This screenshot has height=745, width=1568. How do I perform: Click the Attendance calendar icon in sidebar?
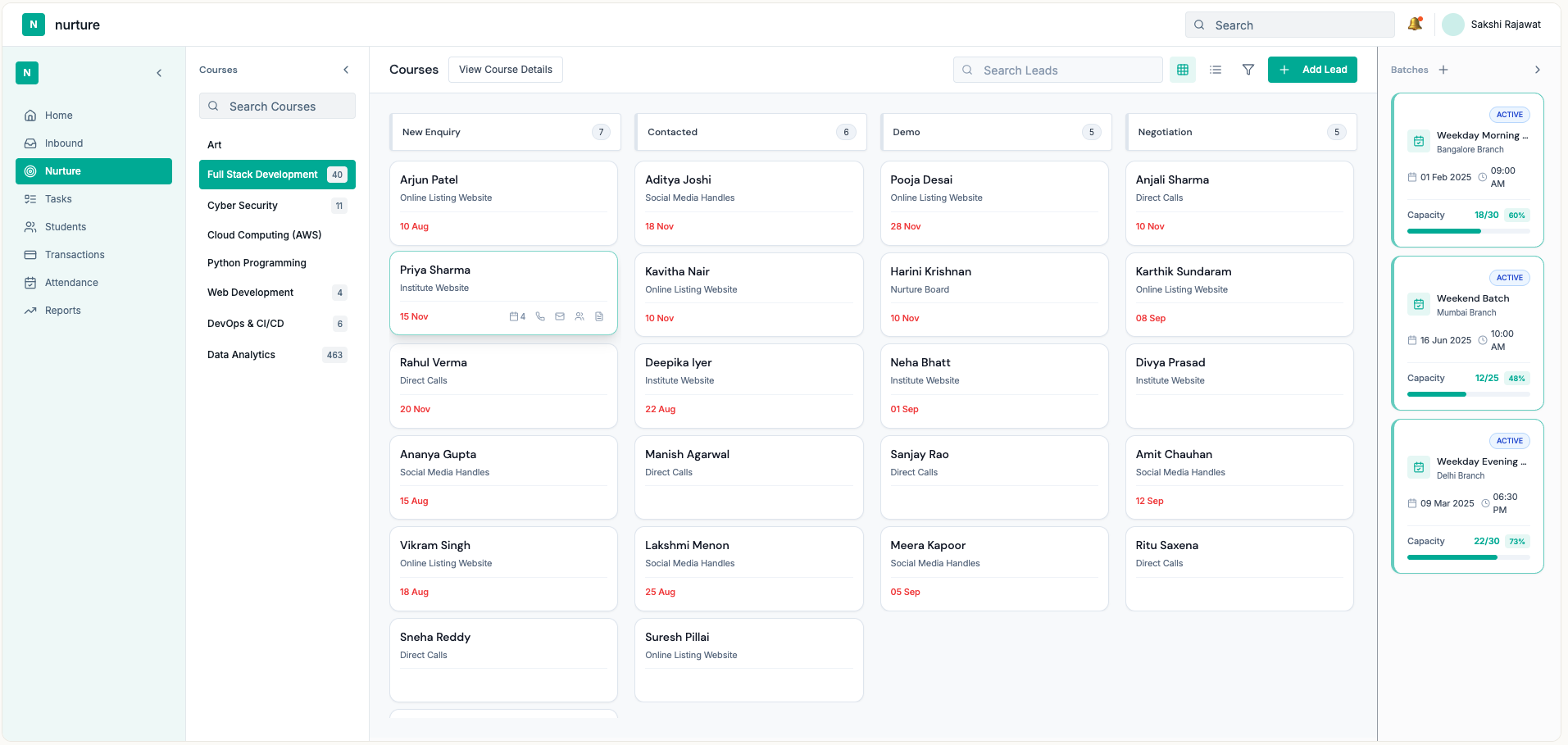(x=30, y=283)
